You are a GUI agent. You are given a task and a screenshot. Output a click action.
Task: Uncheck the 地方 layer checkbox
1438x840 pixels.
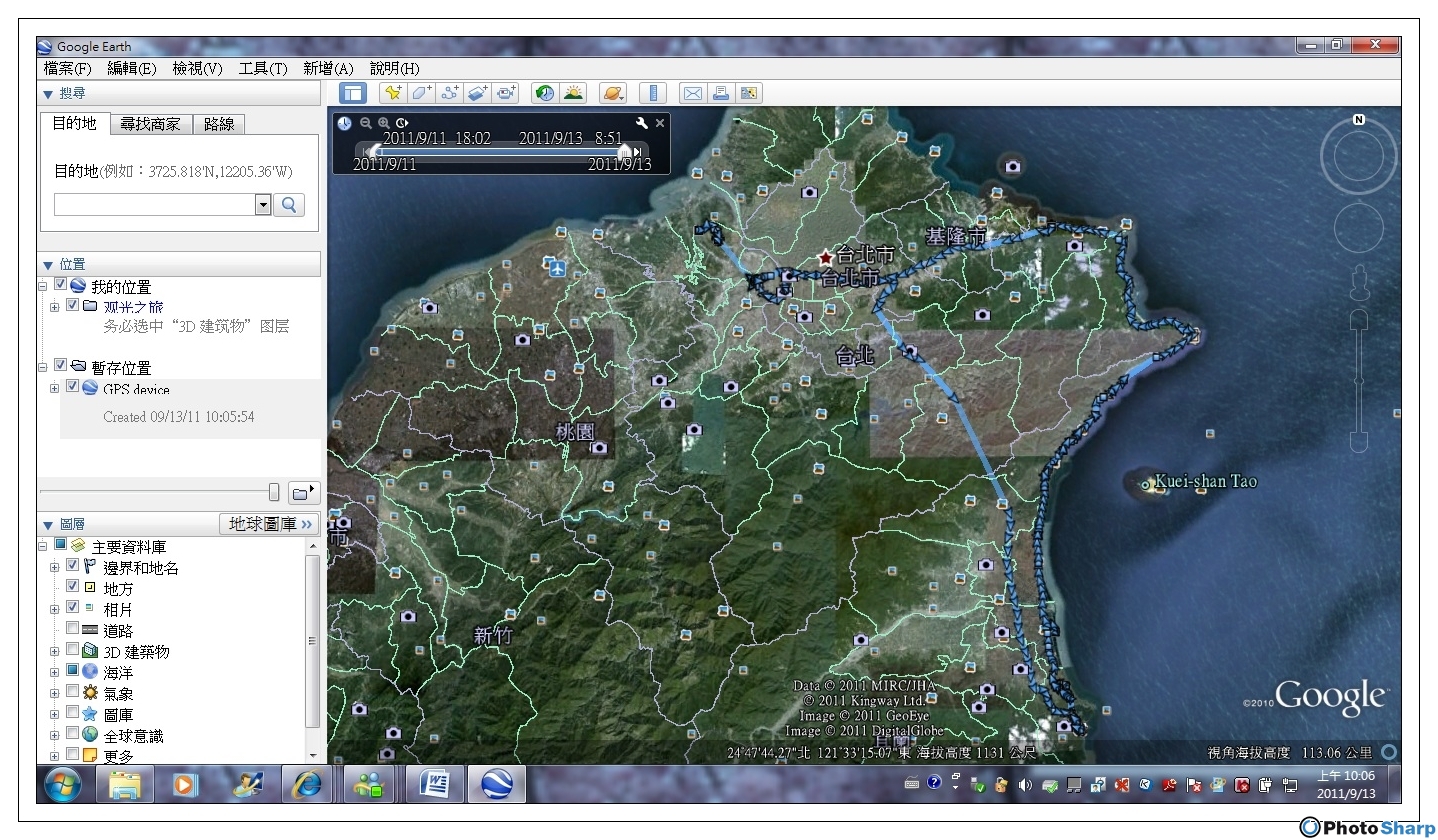(x=73, y=587)
